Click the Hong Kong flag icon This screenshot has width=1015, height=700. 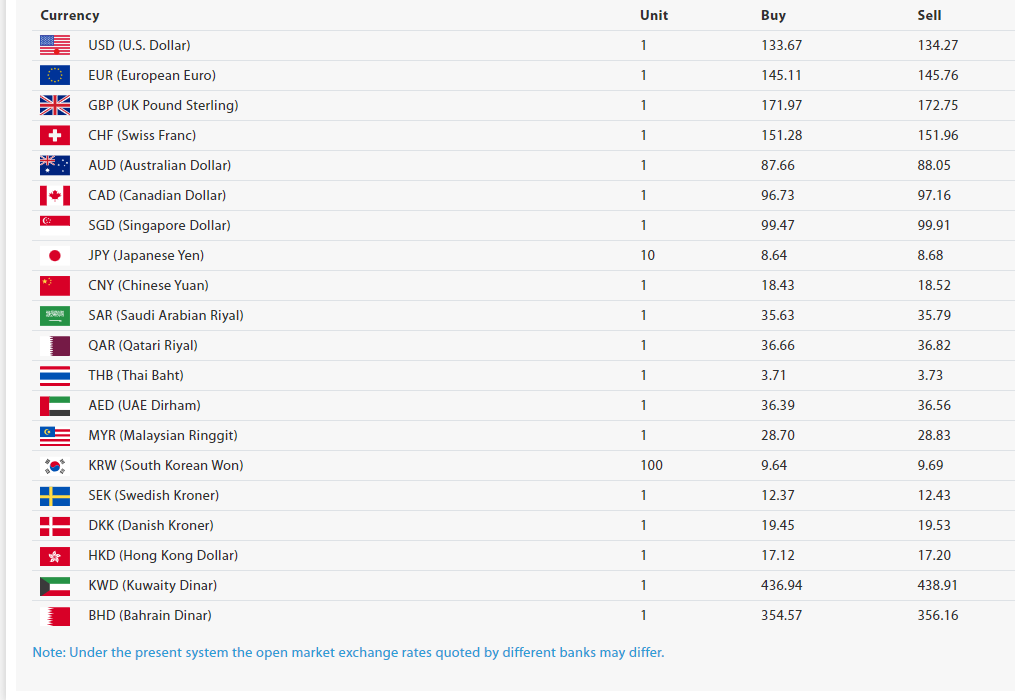(x=55, y=555)
